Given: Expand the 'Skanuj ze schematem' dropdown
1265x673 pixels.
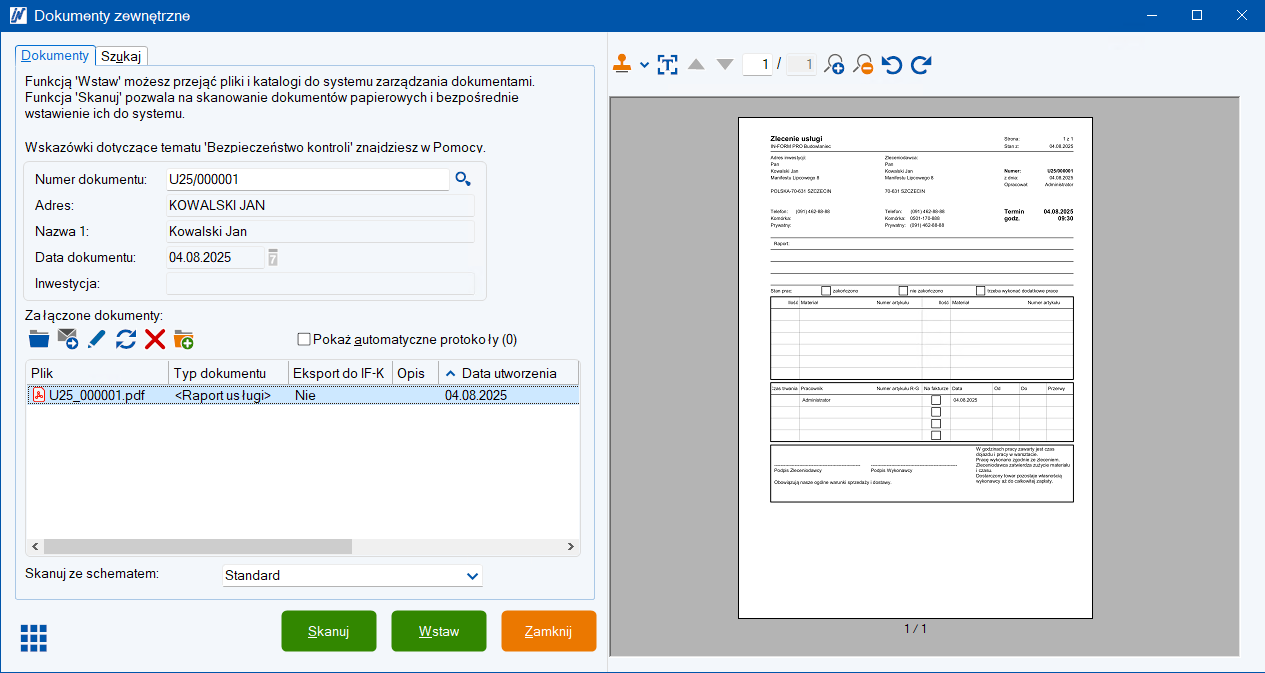Looking at the screenshot, I should point(472,576).
